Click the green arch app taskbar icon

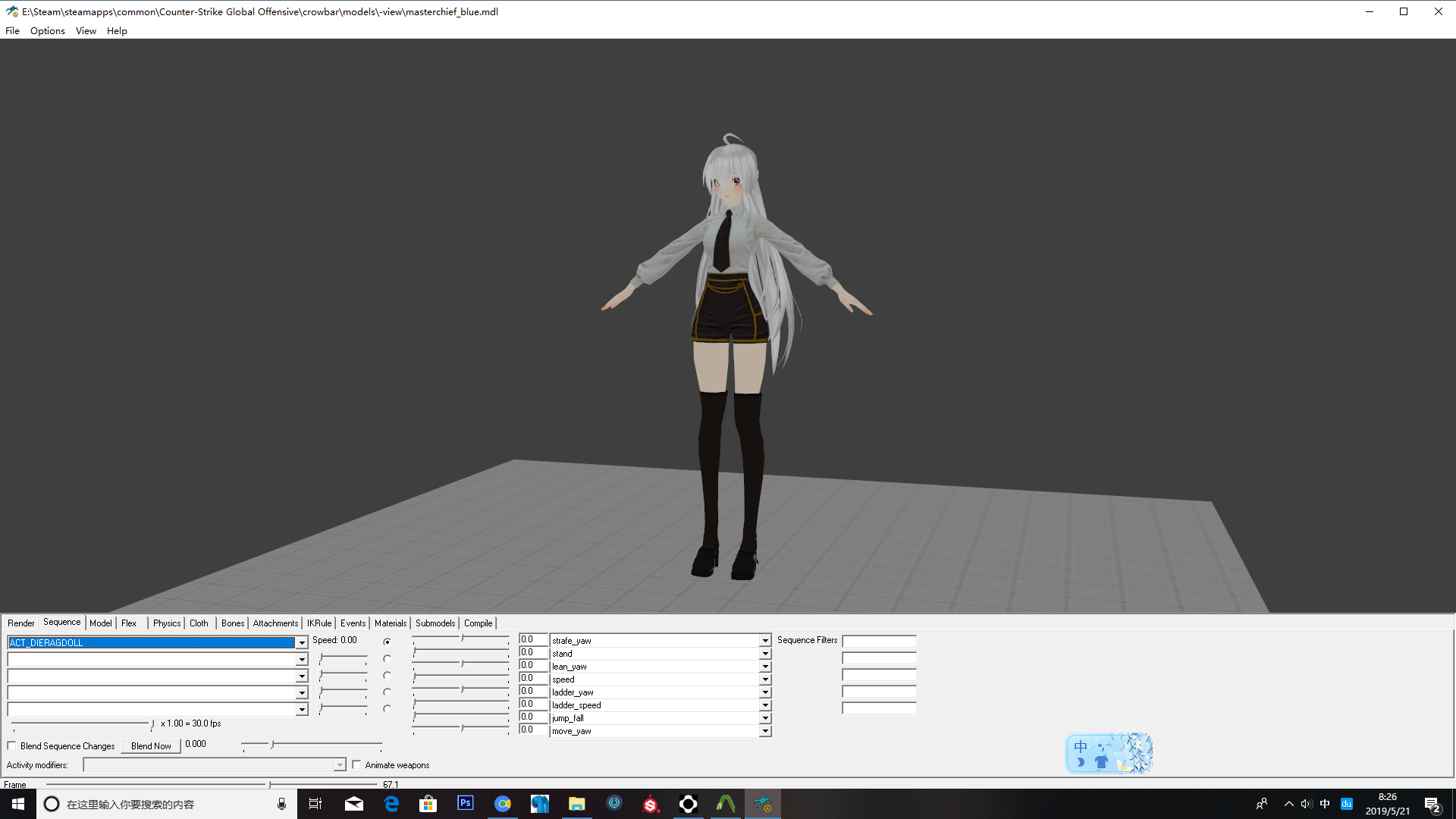[726, 804]
